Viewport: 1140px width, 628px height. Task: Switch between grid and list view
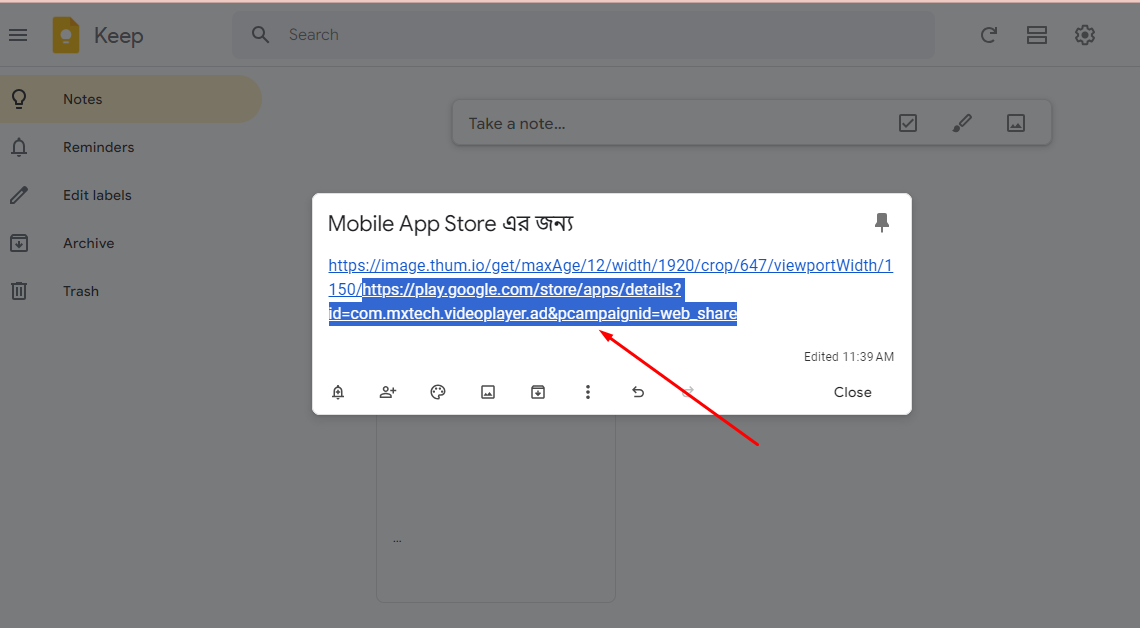1037,34
